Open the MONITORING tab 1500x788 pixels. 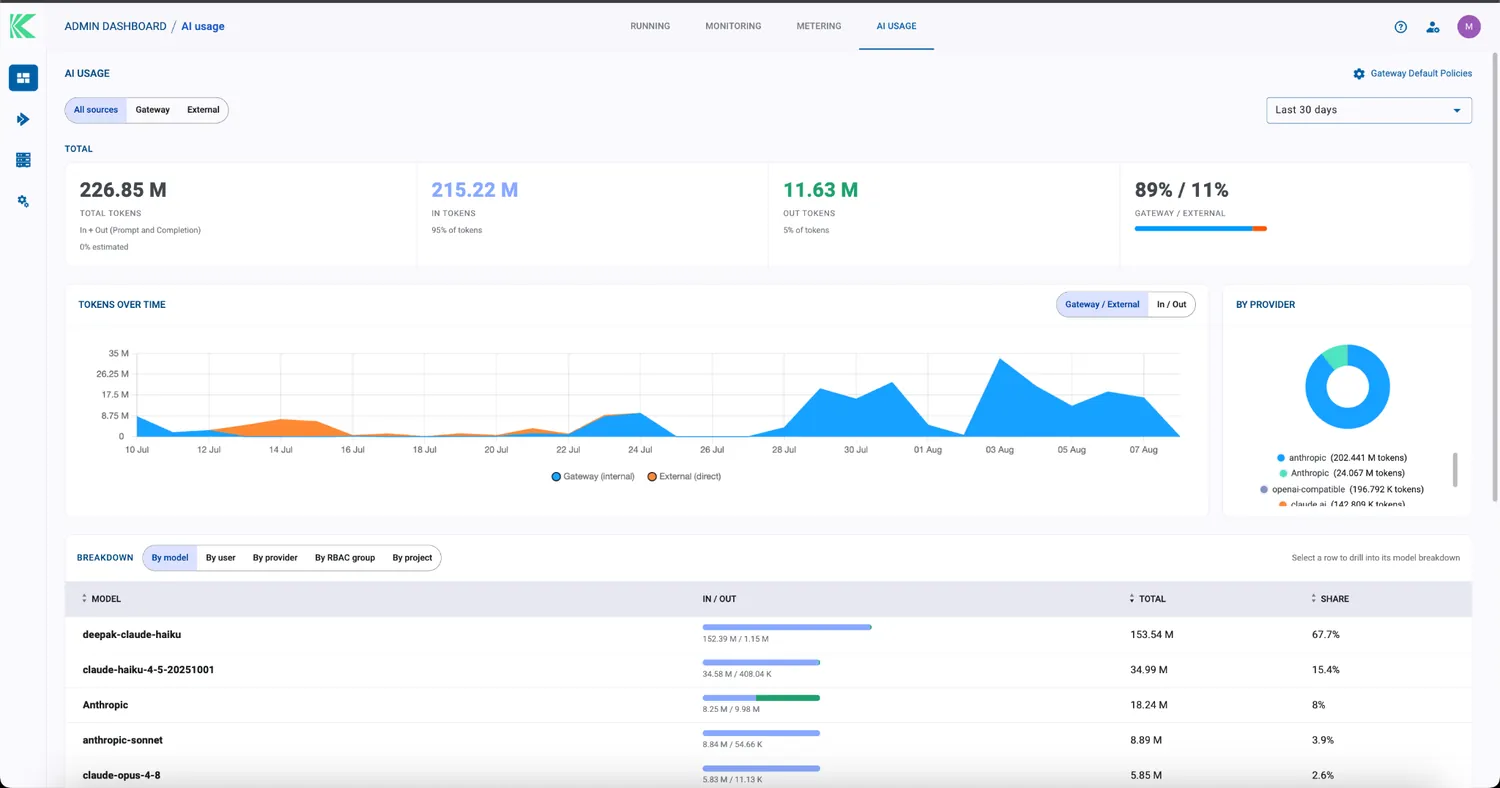coord(733,26)
